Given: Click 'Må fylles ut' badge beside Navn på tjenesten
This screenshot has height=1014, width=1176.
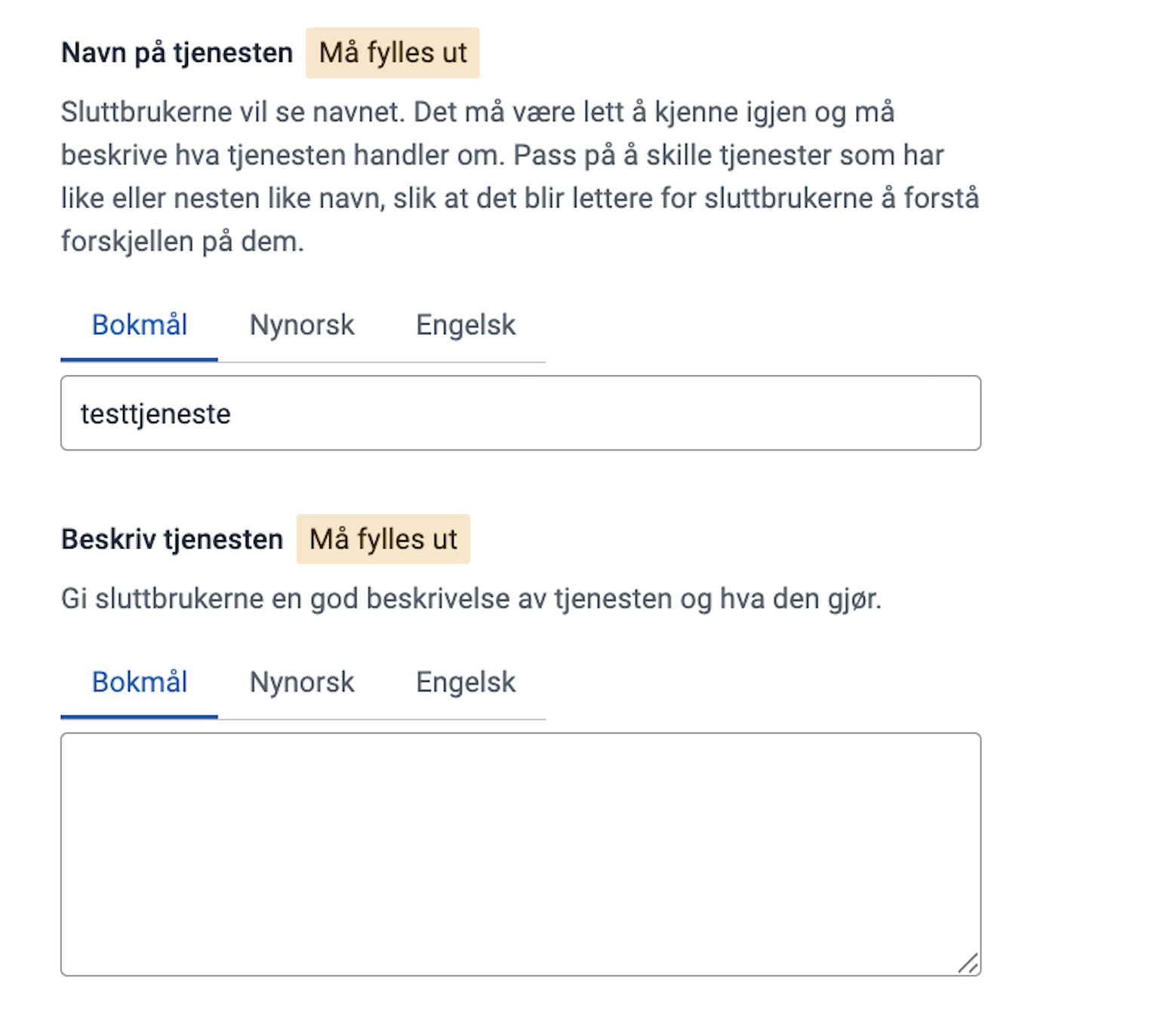Looking at the screenshot, I should [393, 53].
